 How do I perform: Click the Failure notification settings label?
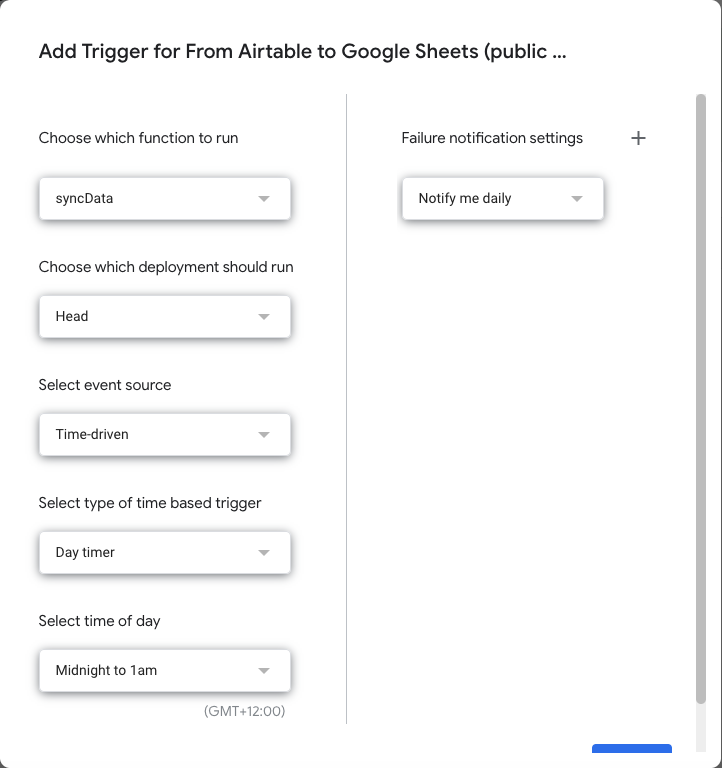click(x=492, y=138)
